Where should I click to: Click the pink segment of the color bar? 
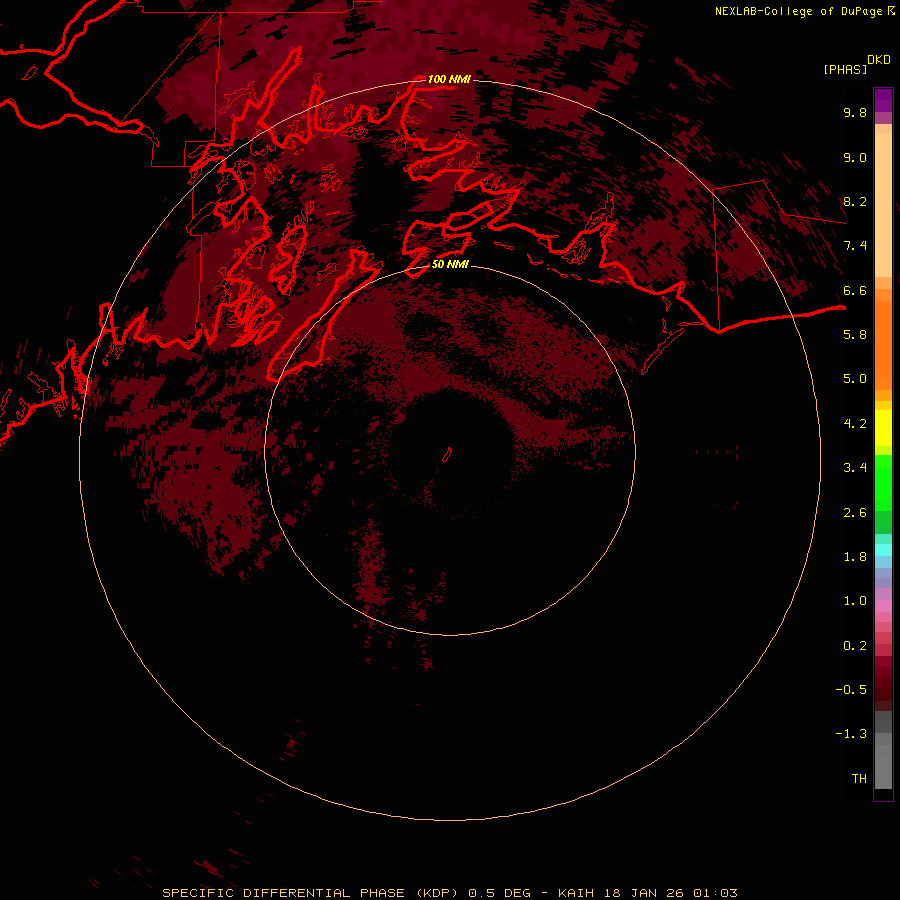tap(883, 606)
